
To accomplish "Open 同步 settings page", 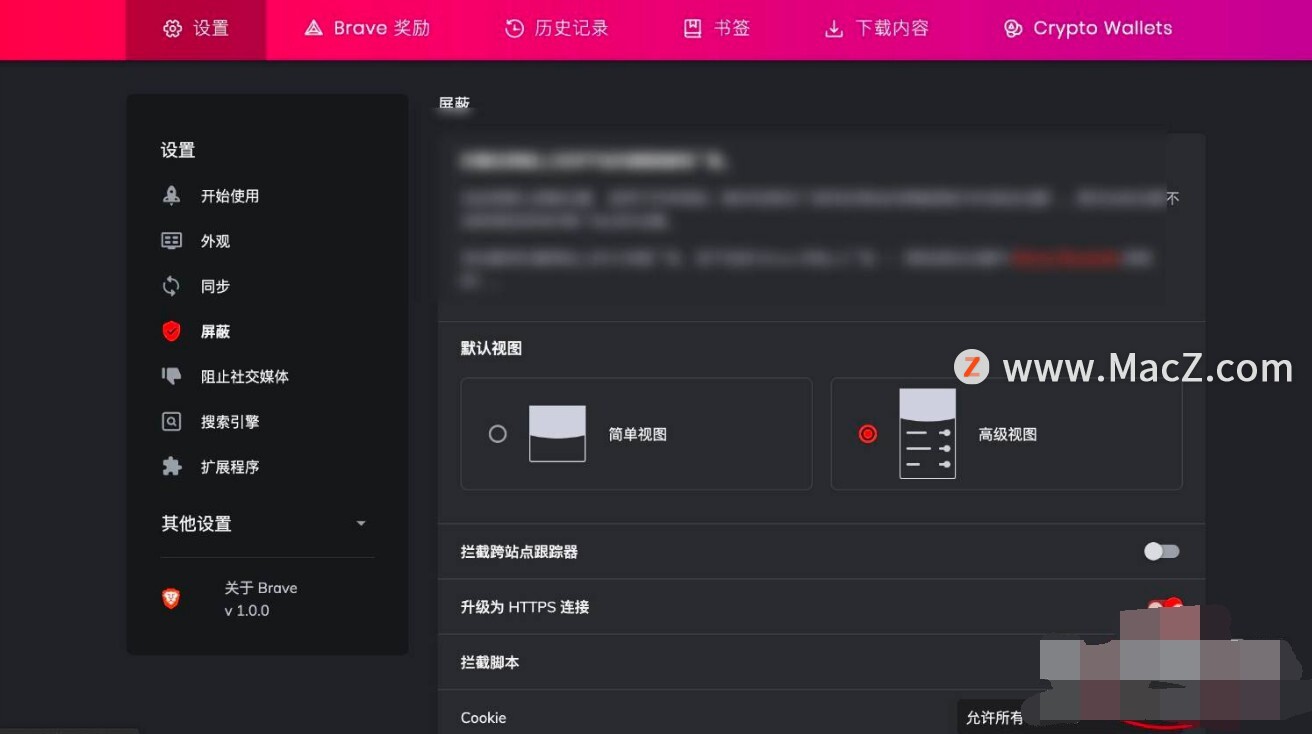I will pos(215,286).
